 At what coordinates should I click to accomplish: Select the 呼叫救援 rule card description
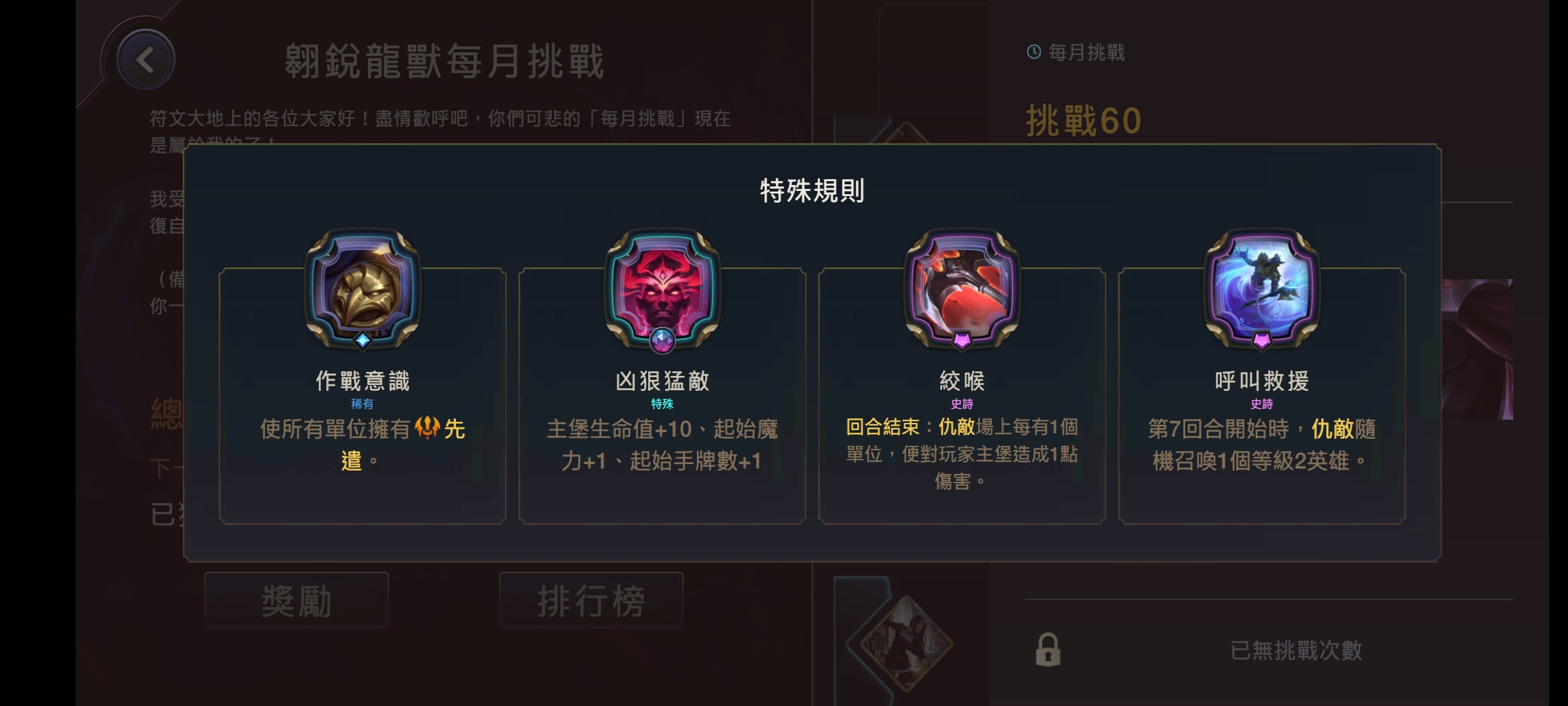coord(1262,445)
